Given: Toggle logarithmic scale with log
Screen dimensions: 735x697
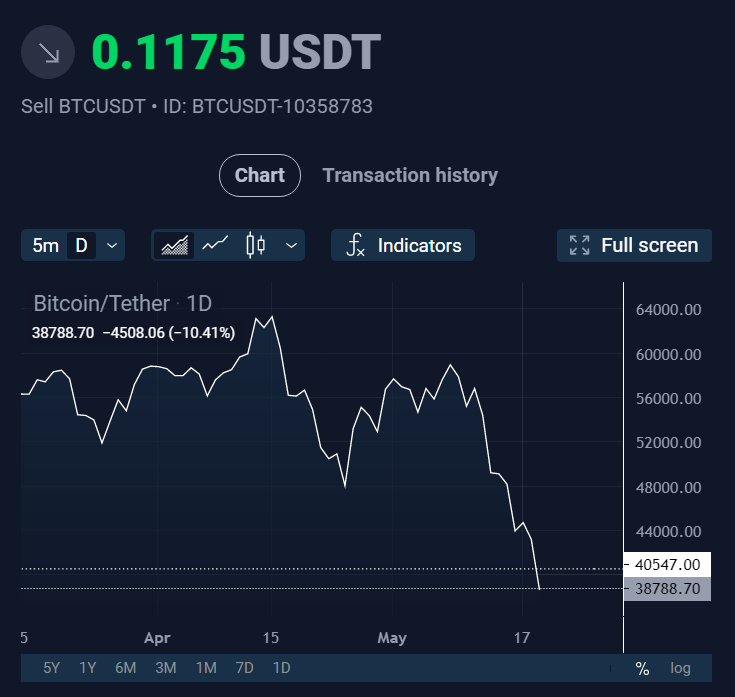Looking at the screenshot, I should pos(680,668).
